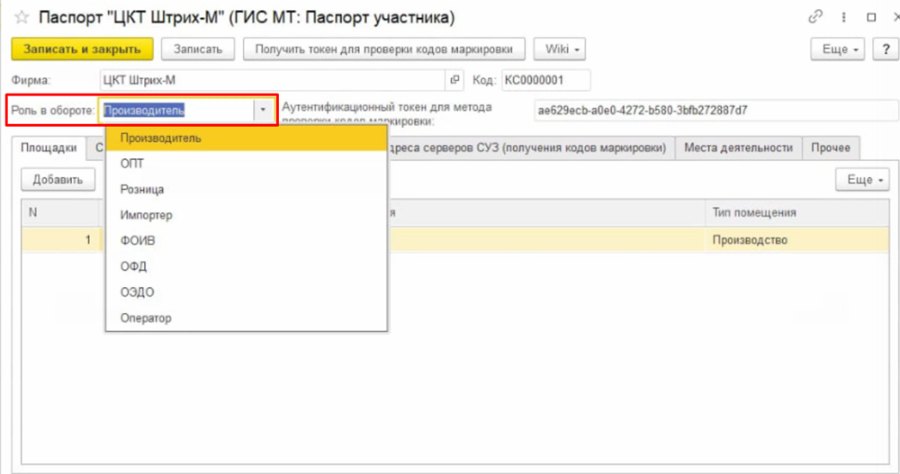Screen dimensions: 900x474
Task: Choose Розница from the role list
Action: 246,189
